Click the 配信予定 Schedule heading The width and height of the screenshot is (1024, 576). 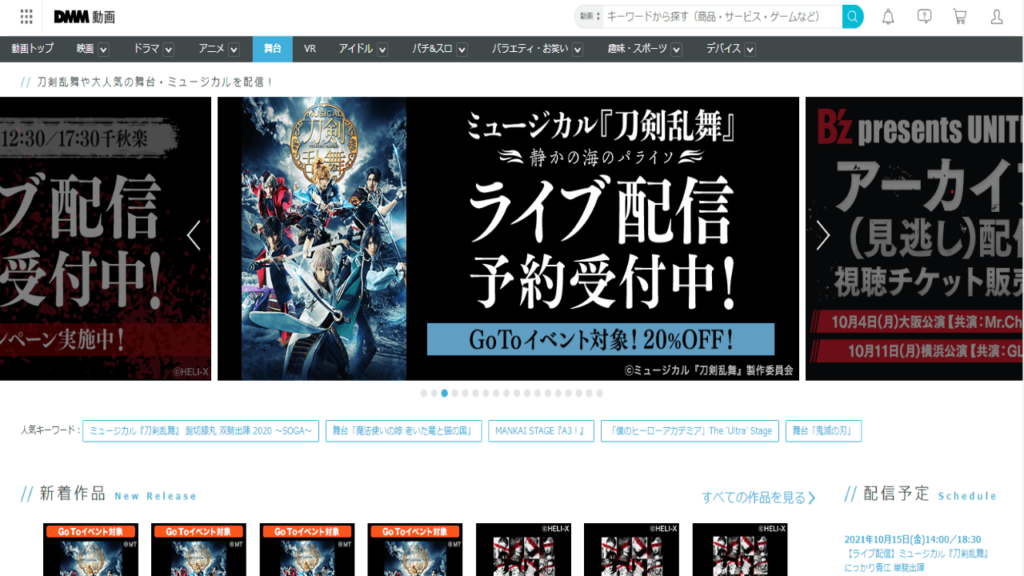[930, 494]
